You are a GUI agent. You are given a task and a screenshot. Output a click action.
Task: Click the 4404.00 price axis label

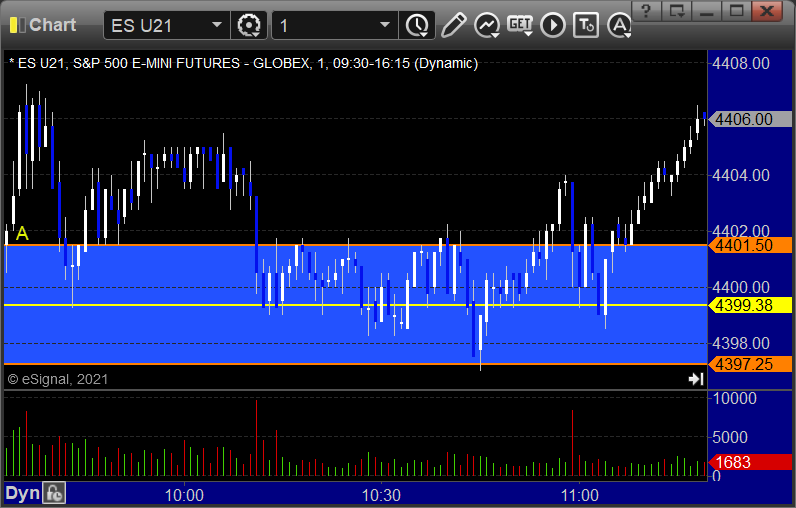(741, 176)
